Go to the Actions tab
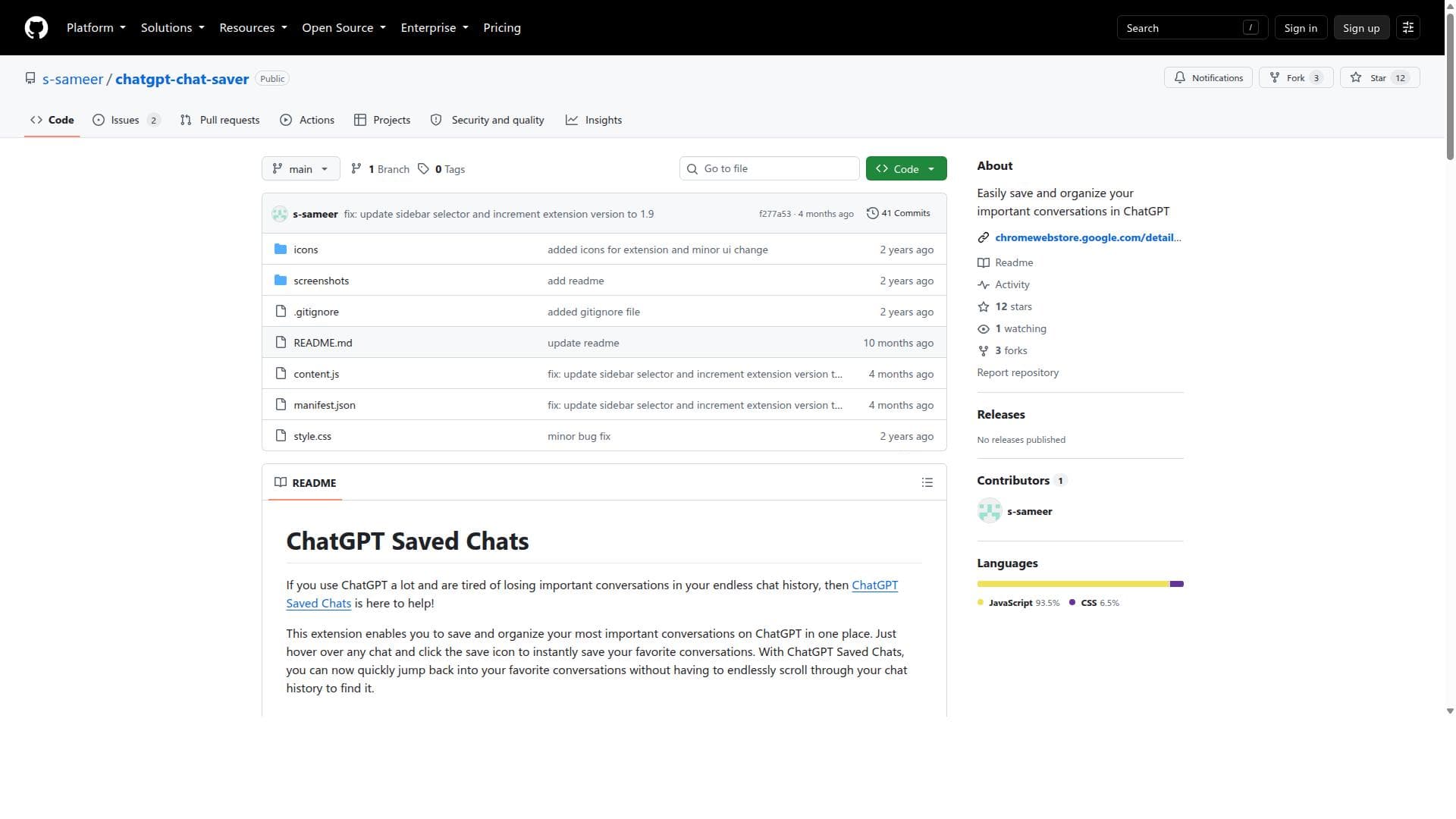 click(x=307, y=120)
